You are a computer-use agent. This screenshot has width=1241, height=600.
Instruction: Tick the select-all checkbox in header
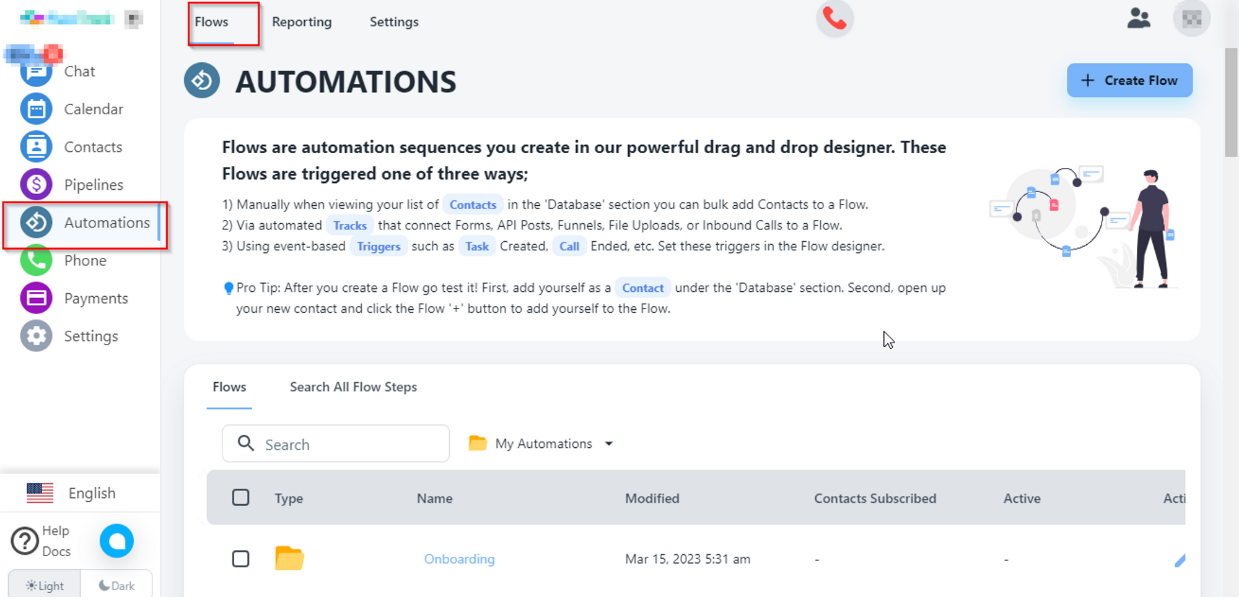click(240, 498)
